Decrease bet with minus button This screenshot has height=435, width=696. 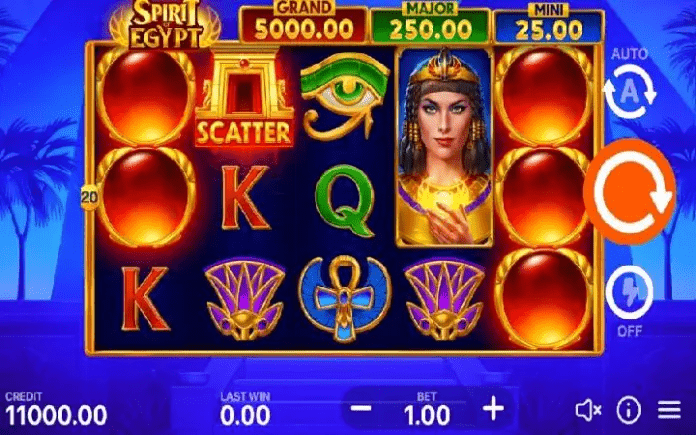tap(361, 408)
